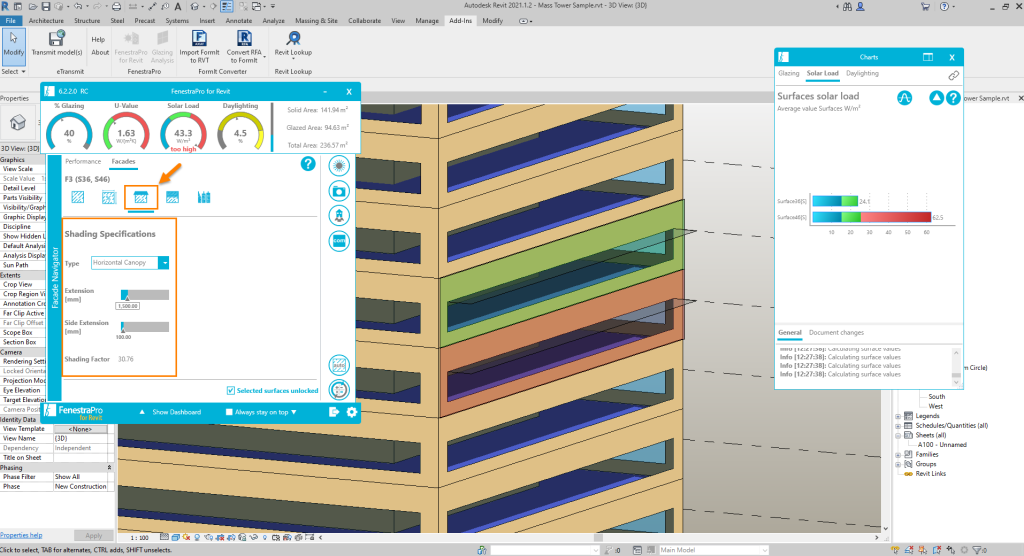Select South view in project browser
The width and height of the screenshot is (1024, 556).
pyautogui.click(x=936, y=397)
